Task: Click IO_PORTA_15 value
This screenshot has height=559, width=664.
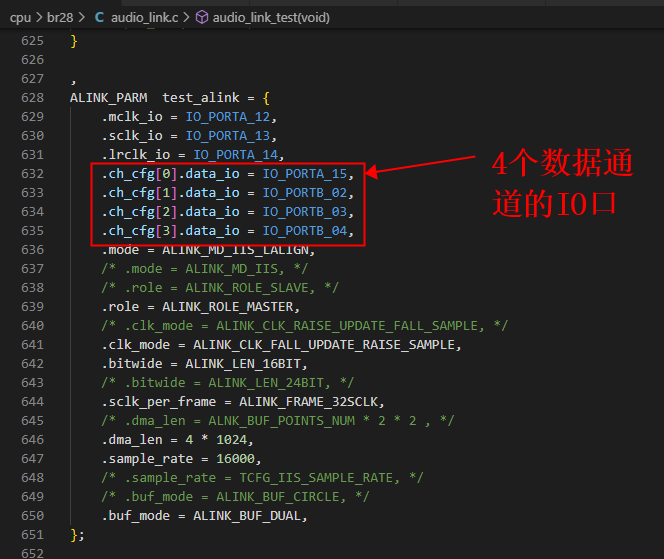Action: [x=305, y=174]
